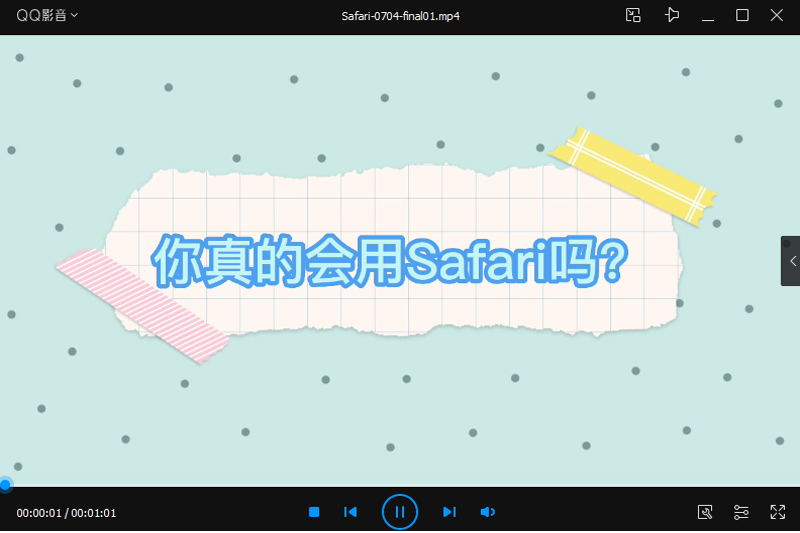Expand the side playlist panel arrow

click(x=791, y=261)
